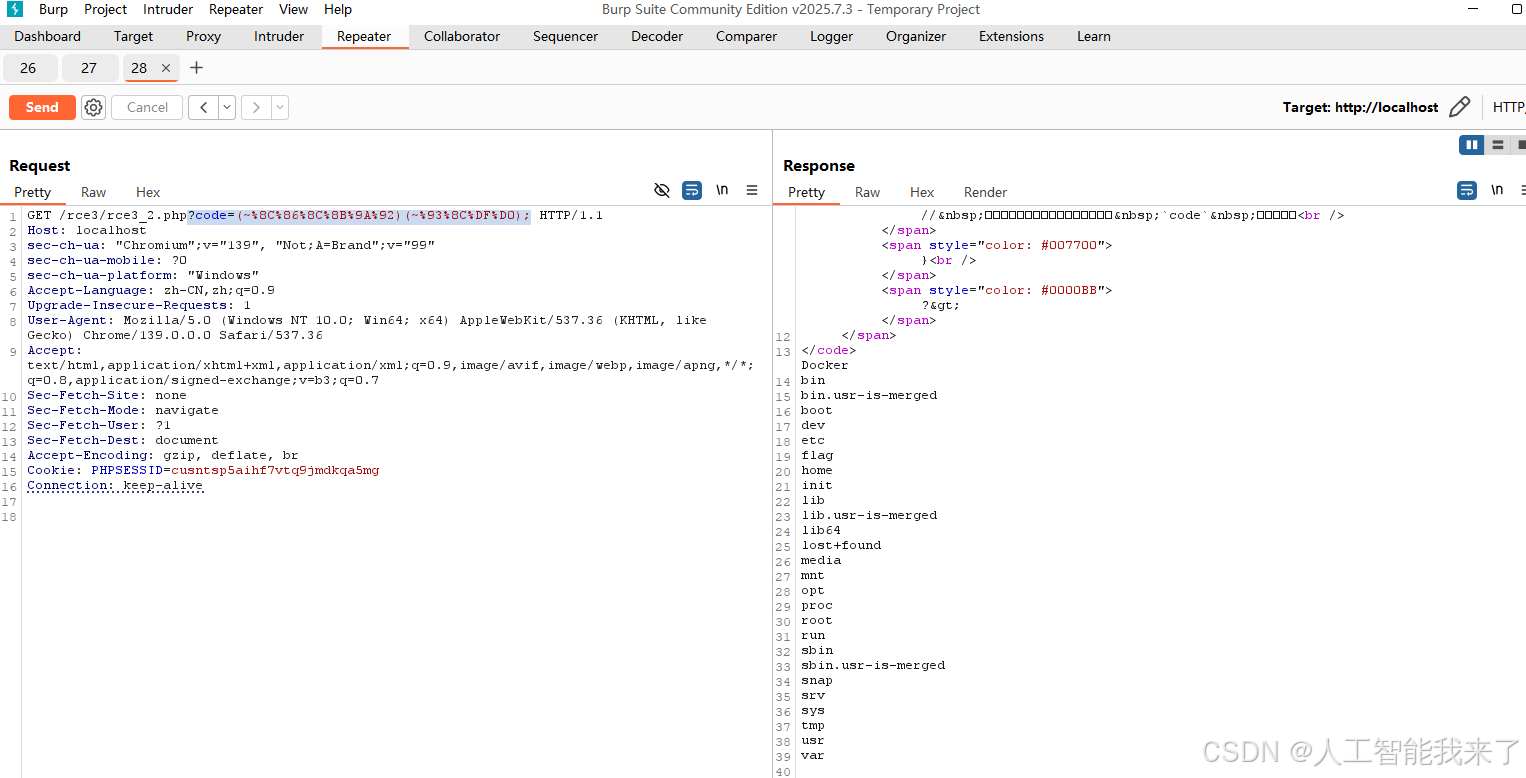The width and height of the screenshot is (1526, 778).
Task: Switch to the Decoder tab
Action: (657, 36)
